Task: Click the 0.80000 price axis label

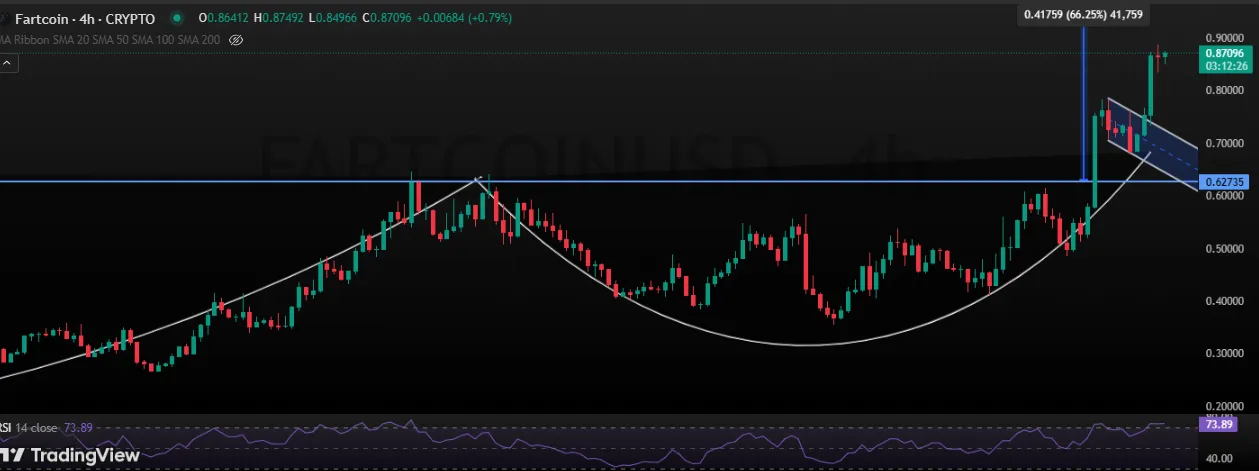Action: [x=1223, y=90]
